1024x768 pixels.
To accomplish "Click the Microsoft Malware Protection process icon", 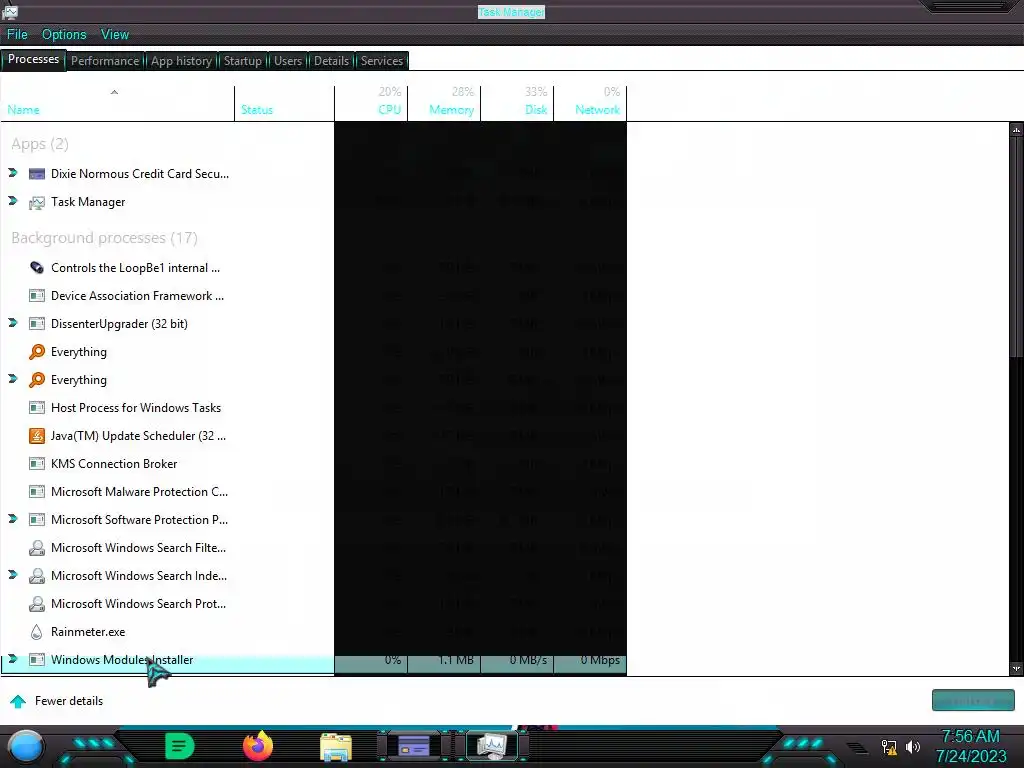I will point(37,492).
